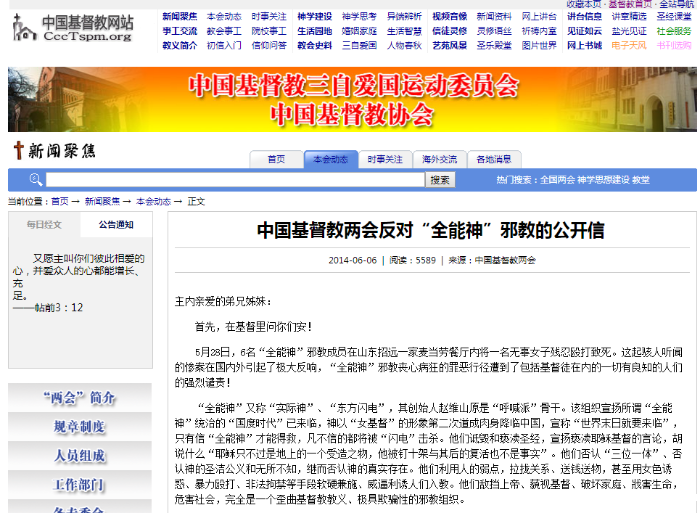Switch to 每日经文 sidebar tab
The width and height of the screenshot is (700, 513).
[44, 225]
